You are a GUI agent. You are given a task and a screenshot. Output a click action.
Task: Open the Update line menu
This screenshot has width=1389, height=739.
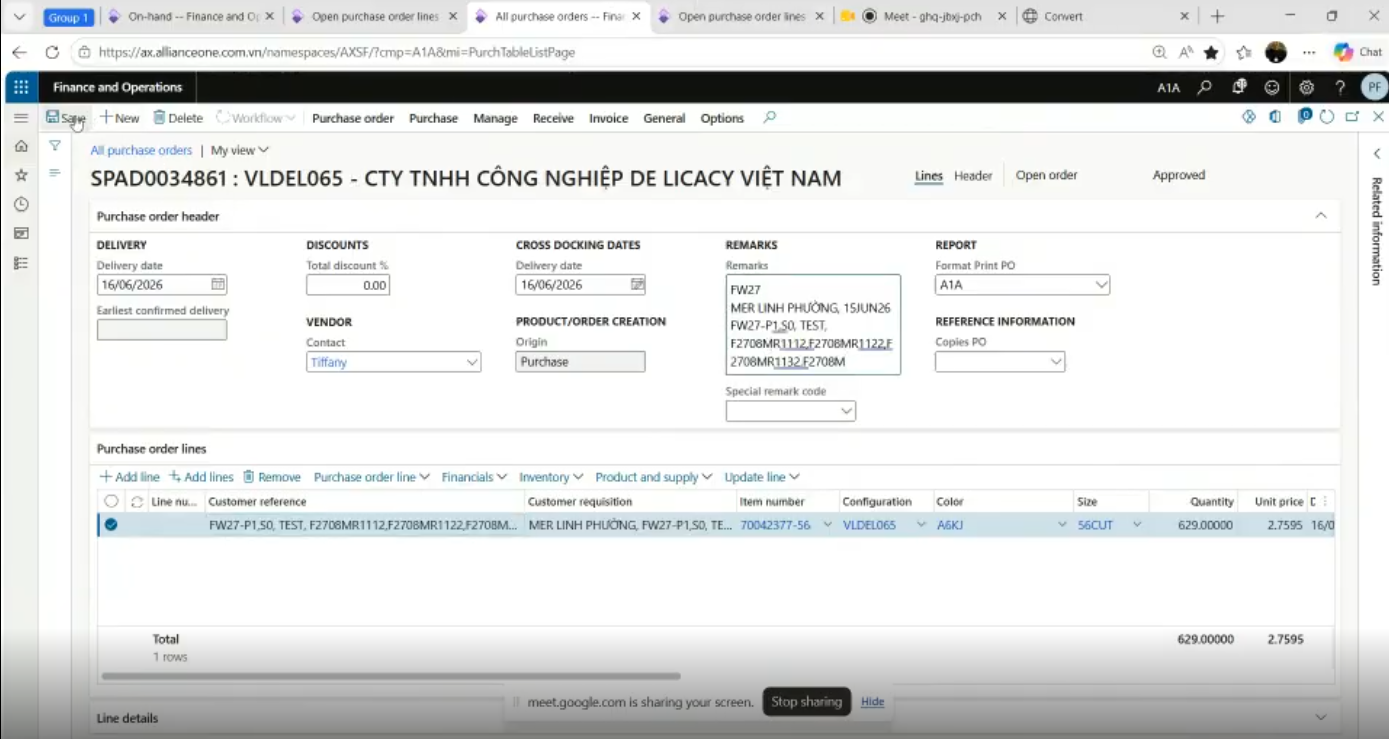[x=762, y=477]
